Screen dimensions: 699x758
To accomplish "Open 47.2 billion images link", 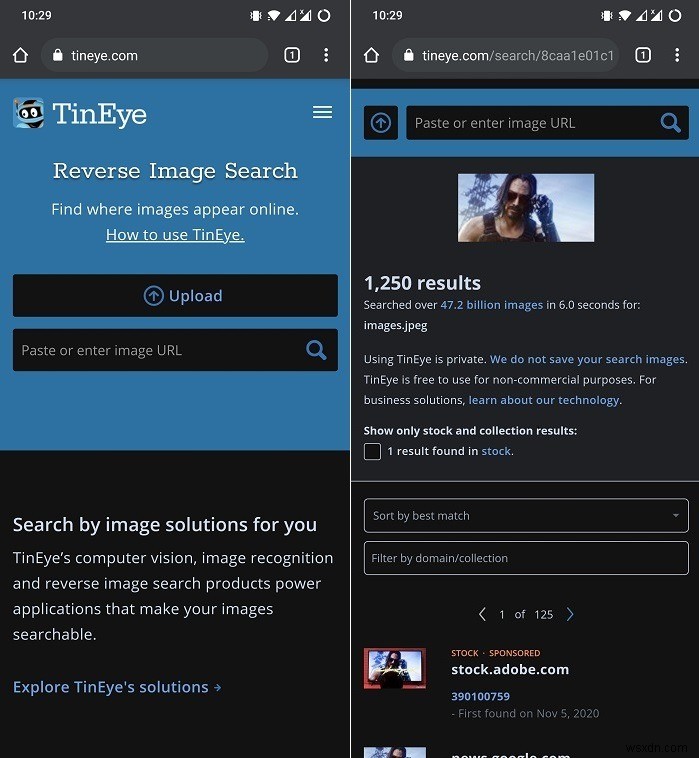I will click(x=492, y=305).
